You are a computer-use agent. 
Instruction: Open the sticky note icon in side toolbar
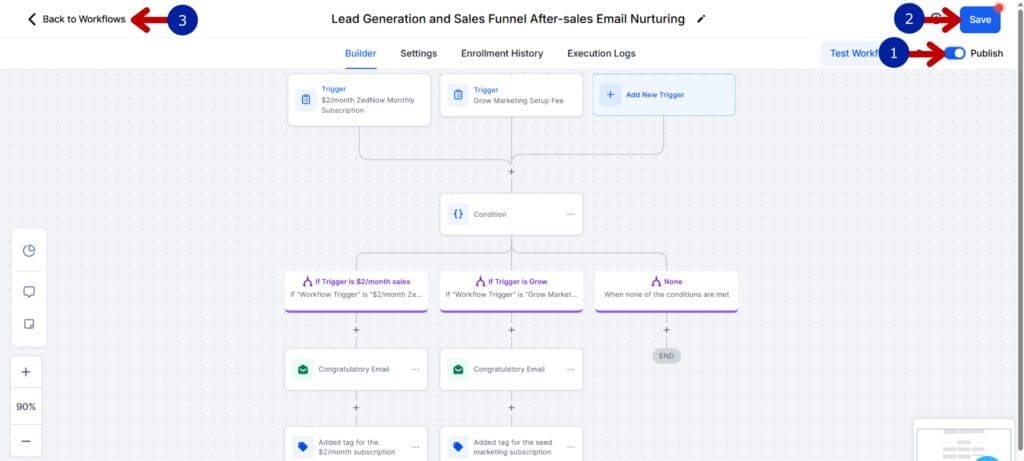[x=29, y=324]
